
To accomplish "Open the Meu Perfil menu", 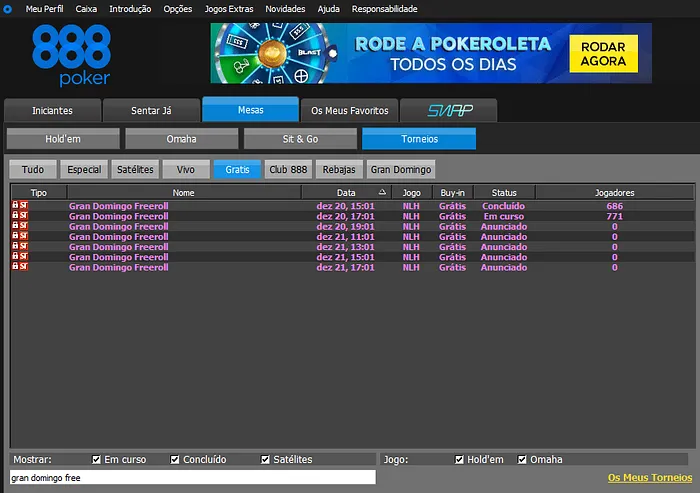I will 44,9.
